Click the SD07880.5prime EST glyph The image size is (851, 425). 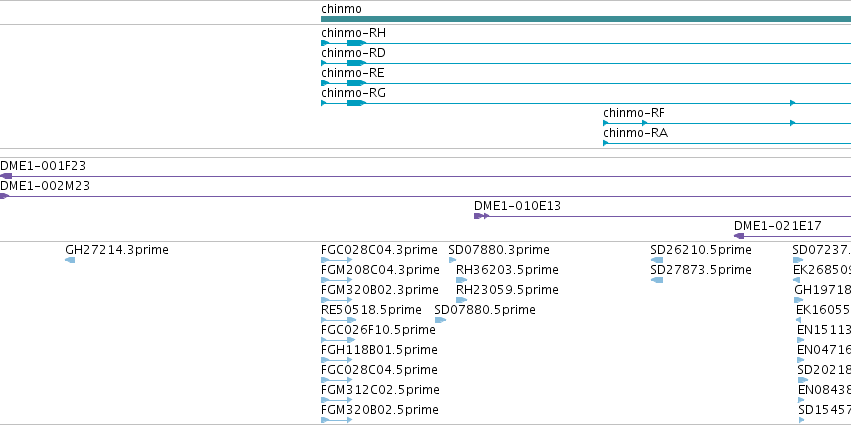[x=440, y=320]
